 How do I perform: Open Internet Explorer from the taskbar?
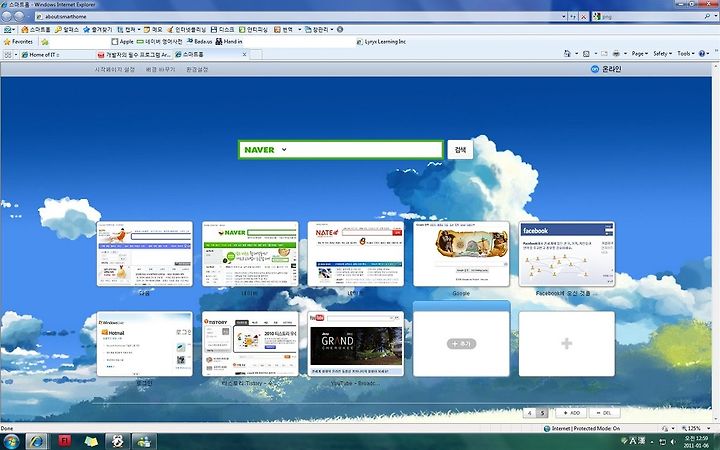[37, 441]
